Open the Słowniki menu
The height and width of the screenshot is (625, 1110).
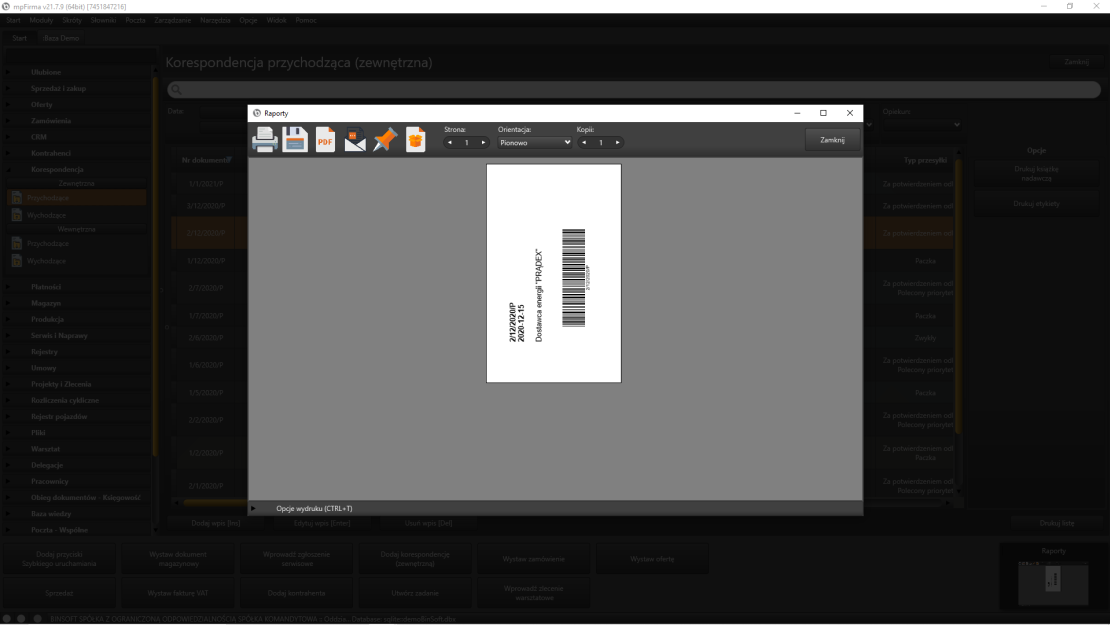pyautogui.click(x=103, y=21)
